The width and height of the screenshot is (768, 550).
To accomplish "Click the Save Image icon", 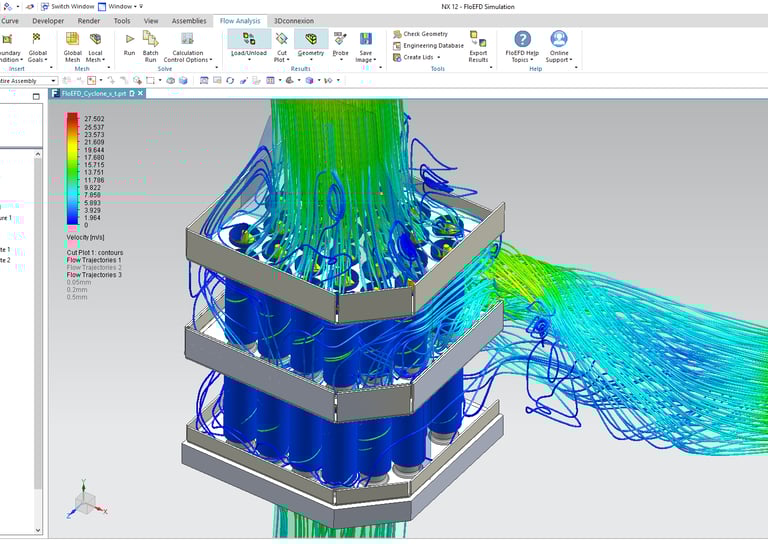I will tap(365, 38).
